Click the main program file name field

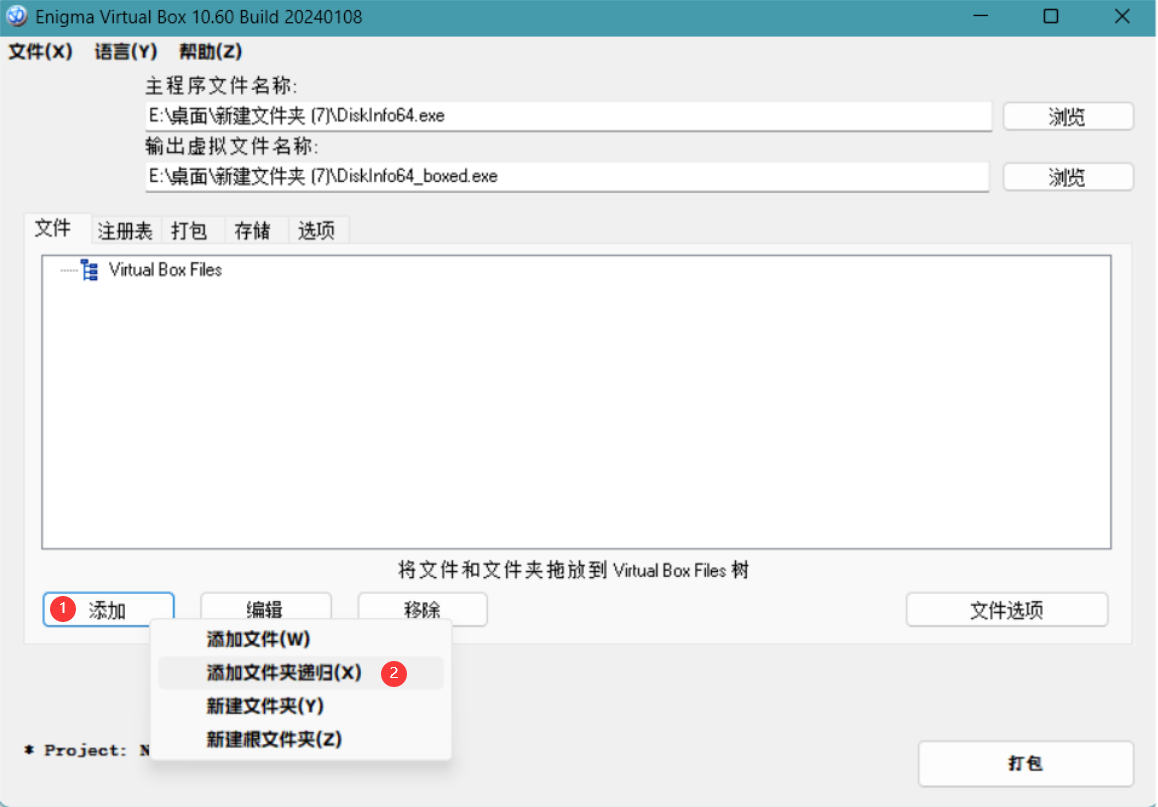coord(568,116)
